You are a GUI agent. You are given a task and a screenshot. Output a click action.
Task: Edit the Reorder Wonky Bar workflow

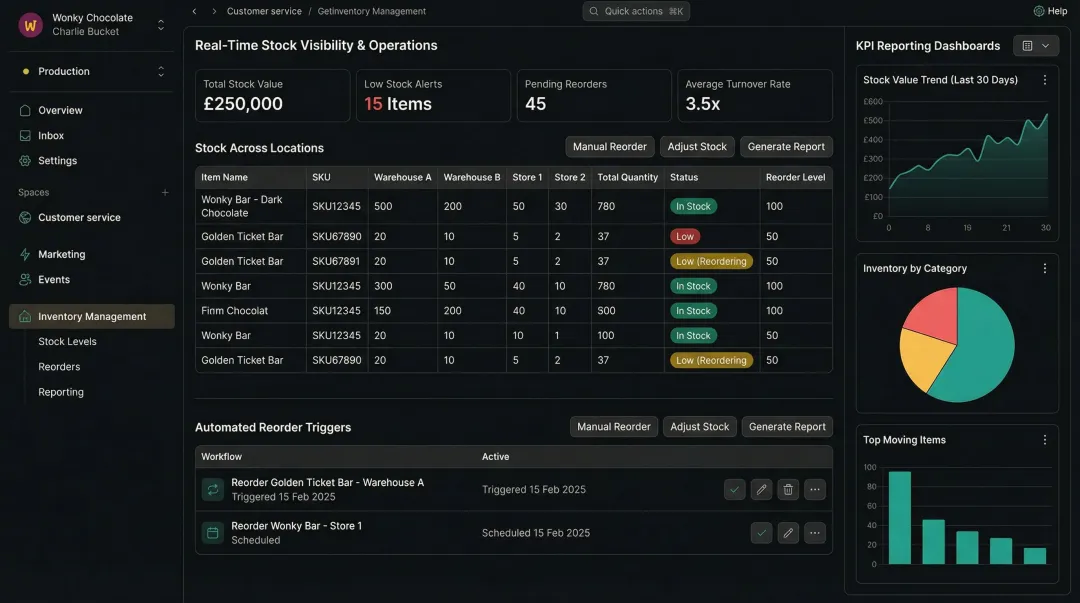(788, 533)
